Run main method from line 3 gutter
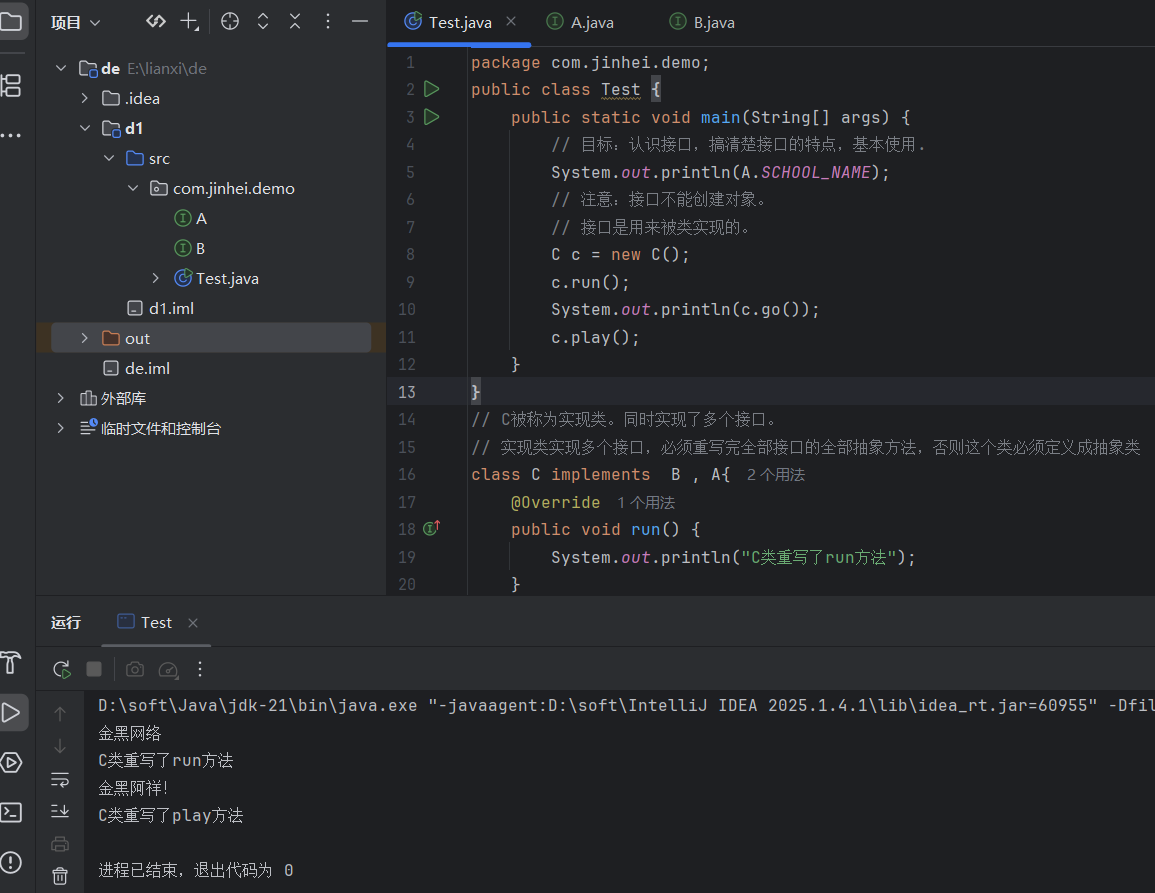 432,116
